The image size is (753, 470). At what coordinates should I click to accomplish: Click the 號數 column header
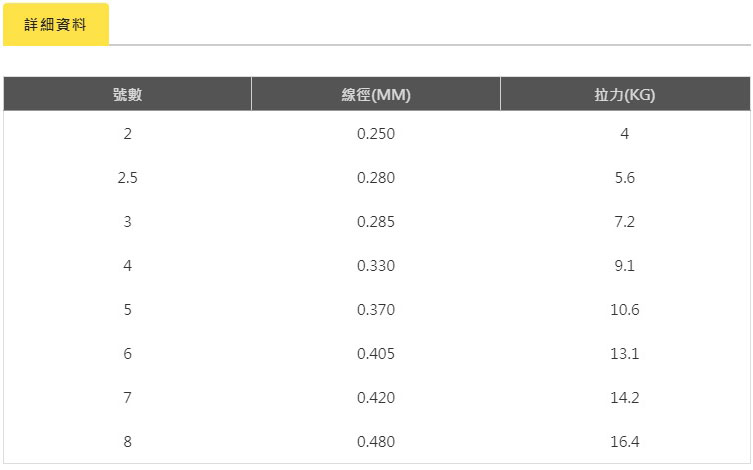[x=127, y=94]
